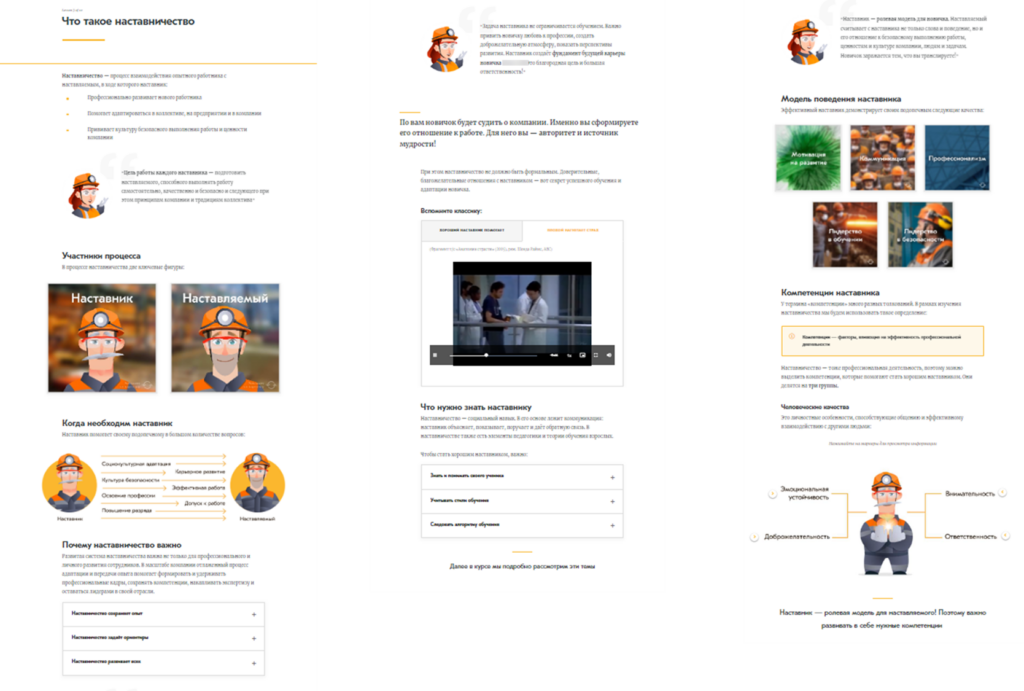1024x691 pixels.
Task: Click the flip icon on «Лидерство в безопасности» tile
Action: click(946, 261)
